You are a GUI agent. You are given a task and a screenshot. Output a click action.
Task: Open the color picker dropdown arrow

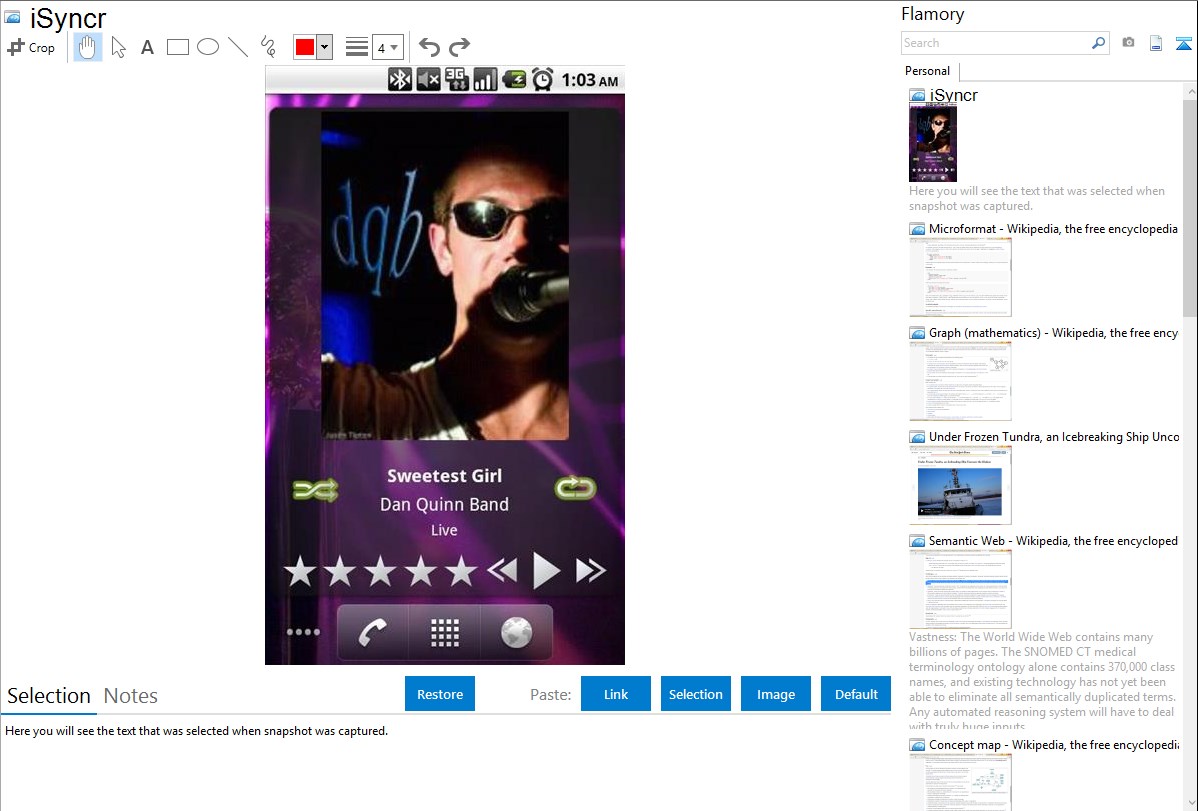325,47
